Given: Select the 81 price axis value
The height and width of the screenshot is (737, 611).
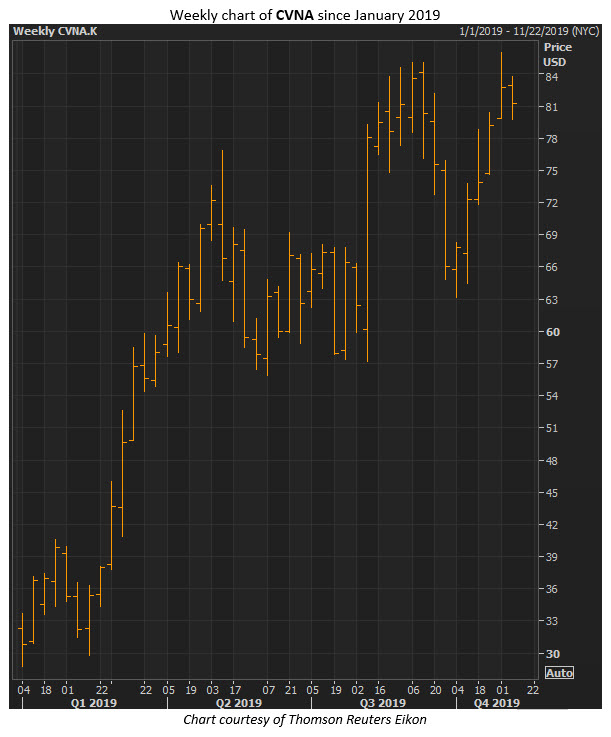Looking at the screenshot, I should point(551,107).
